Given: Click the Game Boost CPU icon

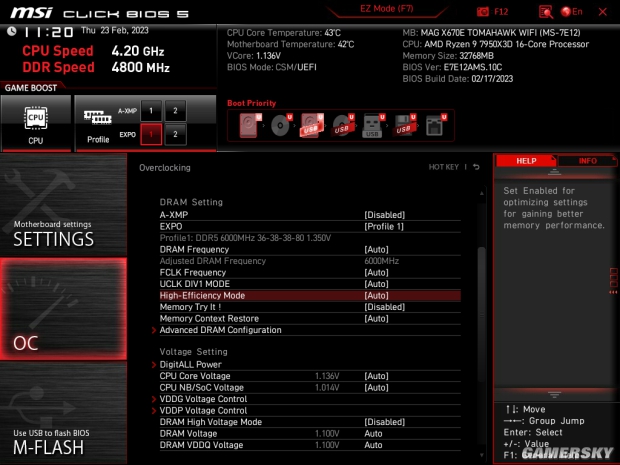Looking at the screenshot, I should [36, 123].
